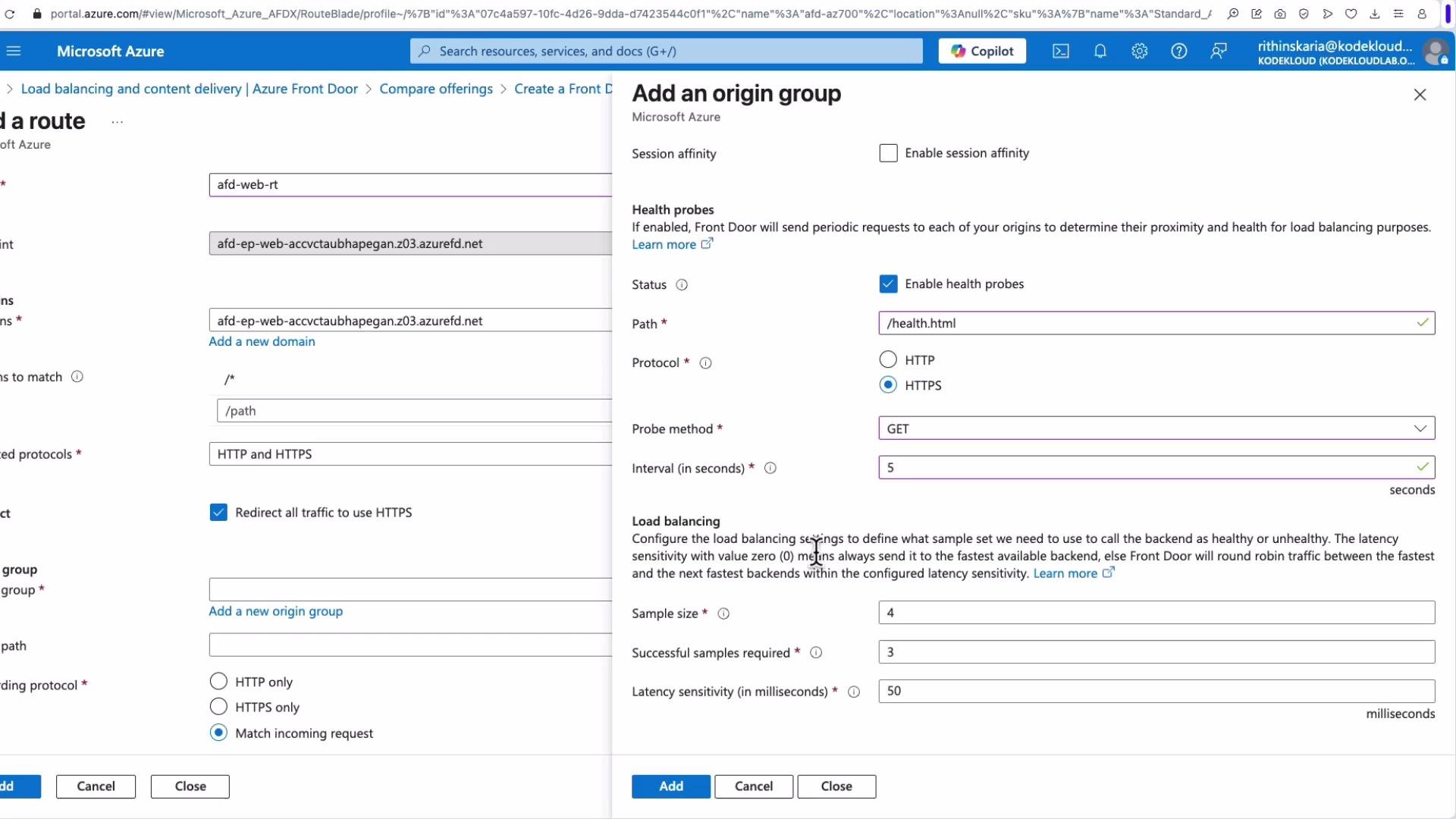Click Add a new domain link

point(262,341)
